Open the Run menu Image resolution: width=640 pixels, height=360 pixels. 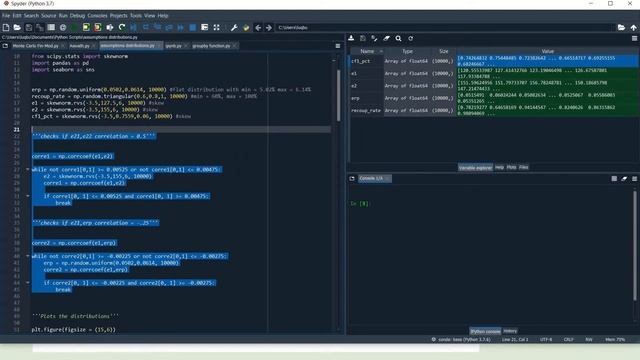[x=63, y=16]
